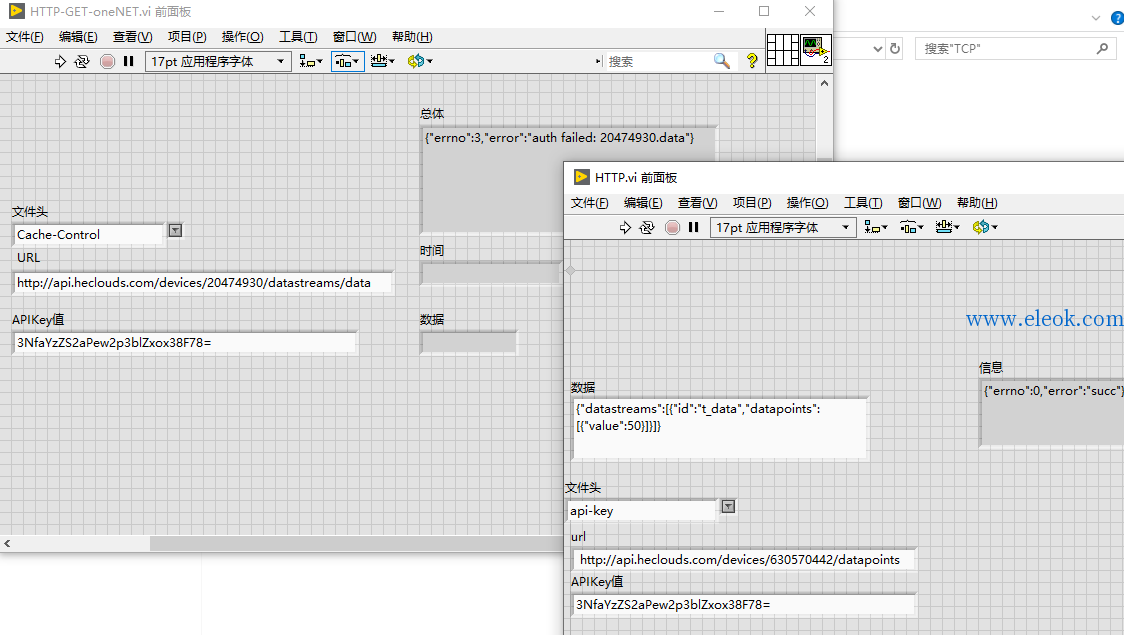Click the url field in HTTP.vi window
Screen dimensions: 1124x635
(x=744, y=560)
